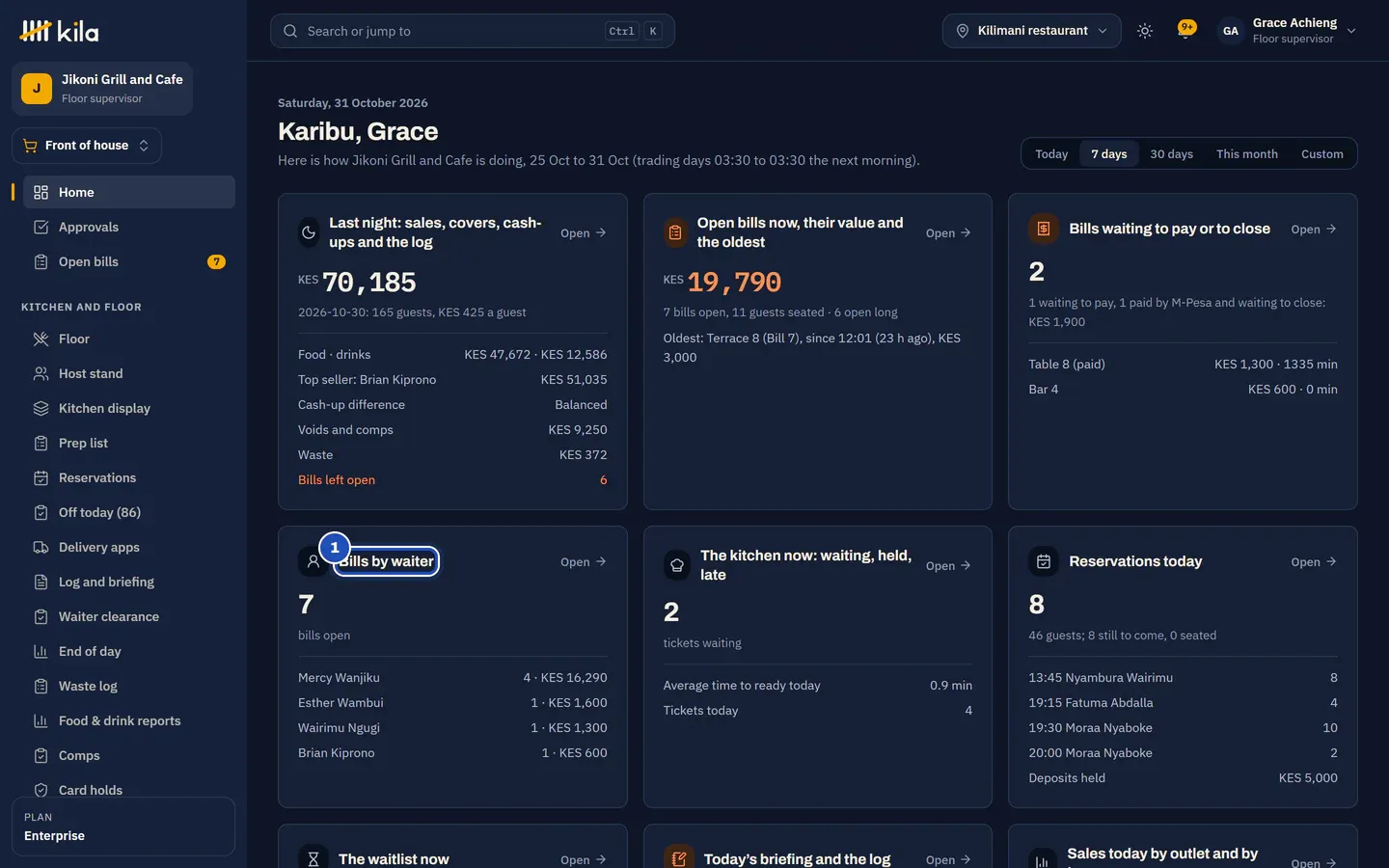Open the Waste log
This screenshot has width=1389, height=868.
pyautogui.click(x=128, y=686)
